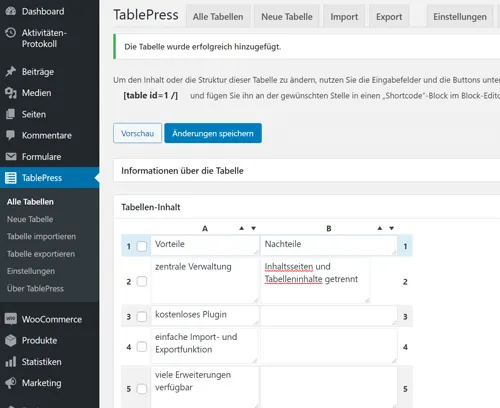Open Formulare in sidebar
Viewport: 500px width, 408px height.
click(41, 157)
